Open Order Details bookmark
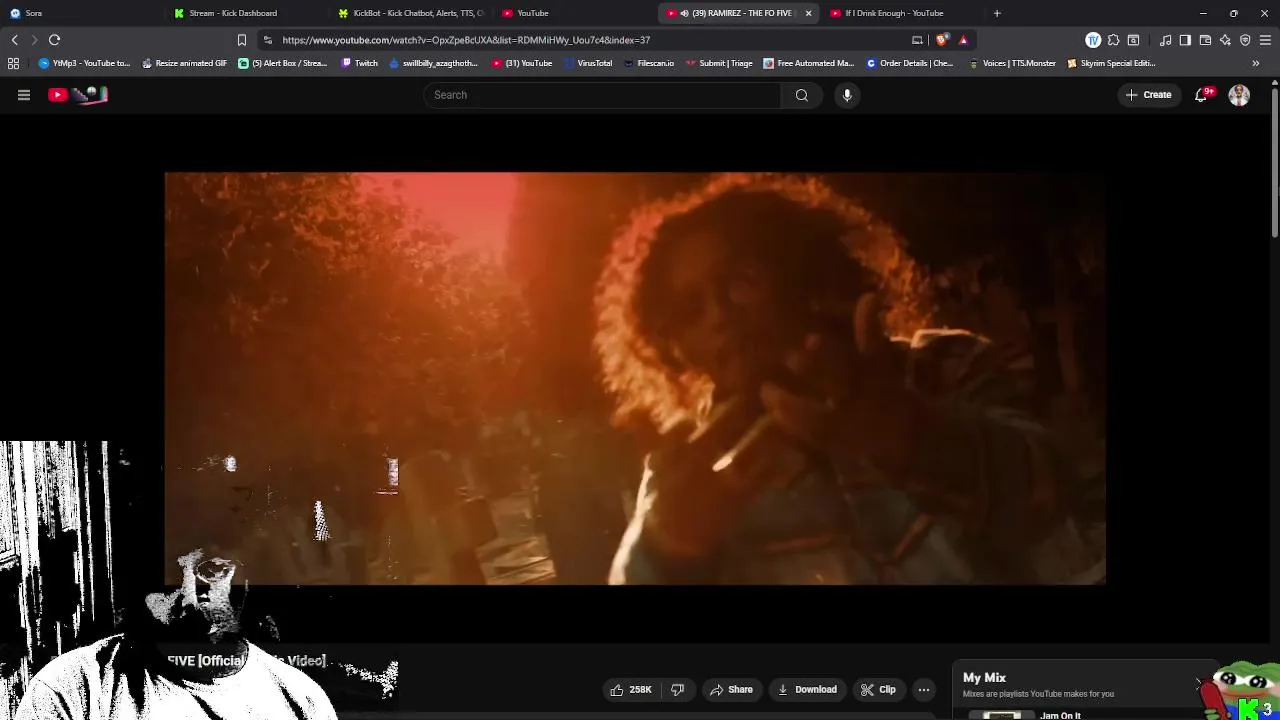This screenshot has height=720, width=1280. tap(909, 63)
